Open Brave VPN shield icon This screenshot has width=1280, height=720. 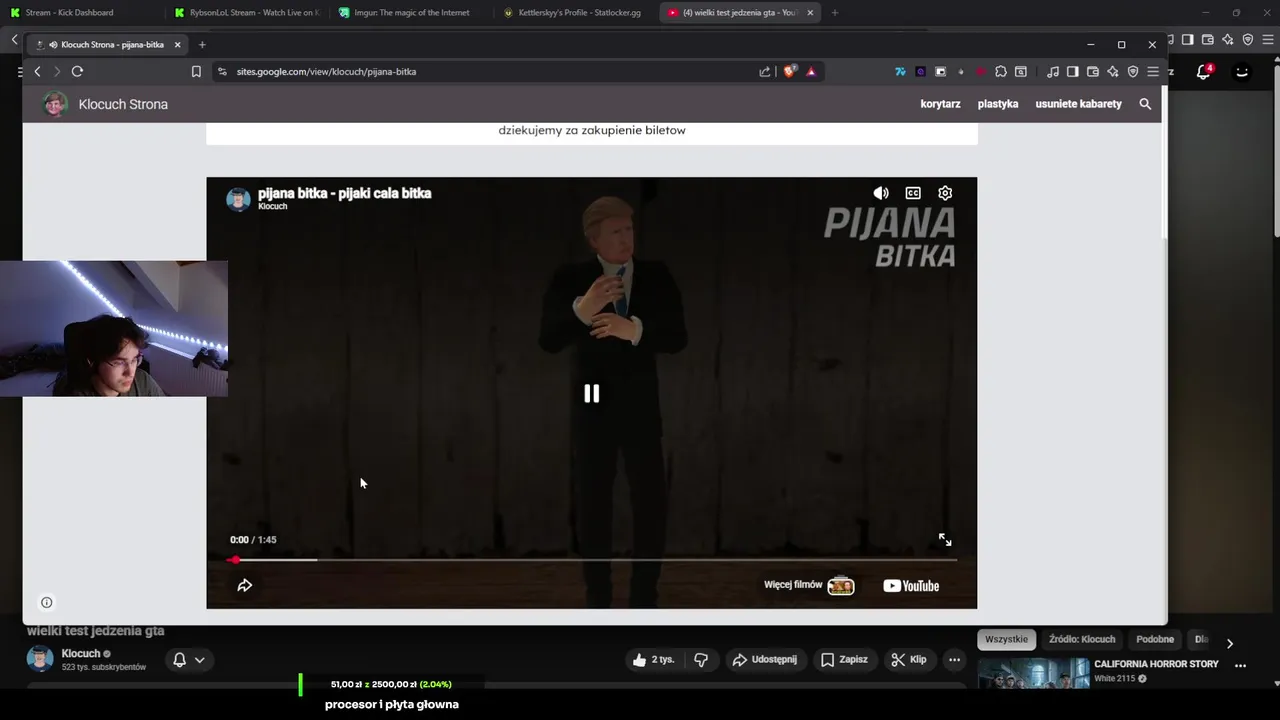tap(1133, 71)
